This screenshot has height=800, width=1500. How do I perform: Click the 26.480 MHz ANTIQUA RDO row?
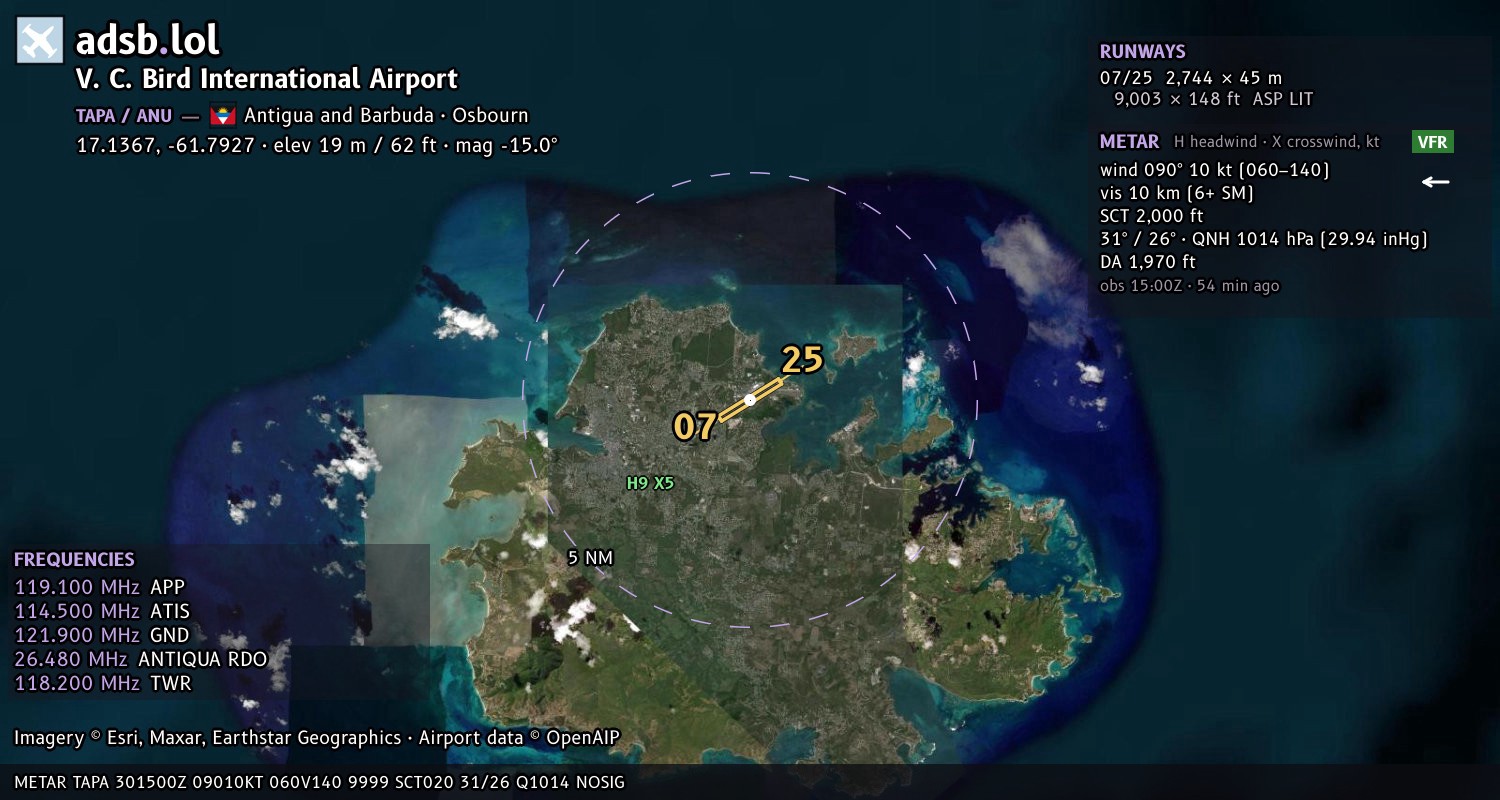click(141, 659)
